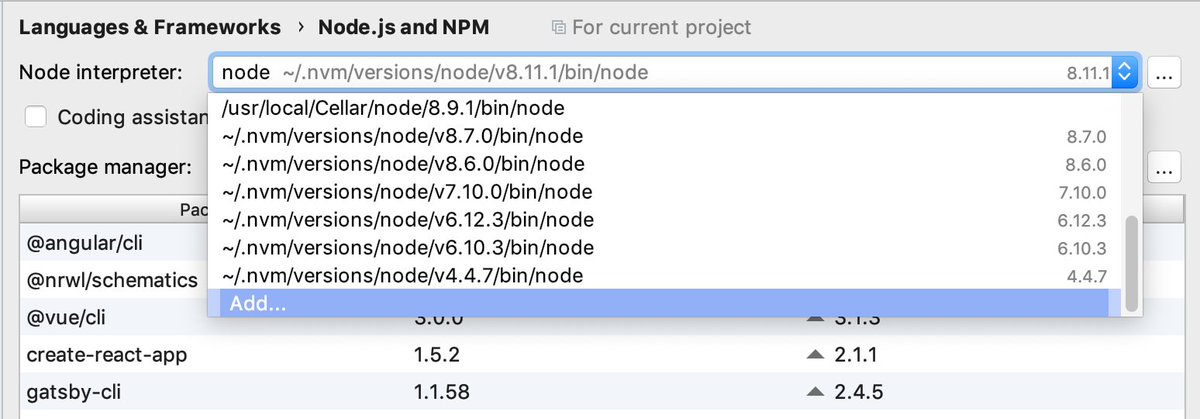The image size is (1200, 419).
Task: Click the 8.11.1 version label
Action: (x=1088, y=73)
